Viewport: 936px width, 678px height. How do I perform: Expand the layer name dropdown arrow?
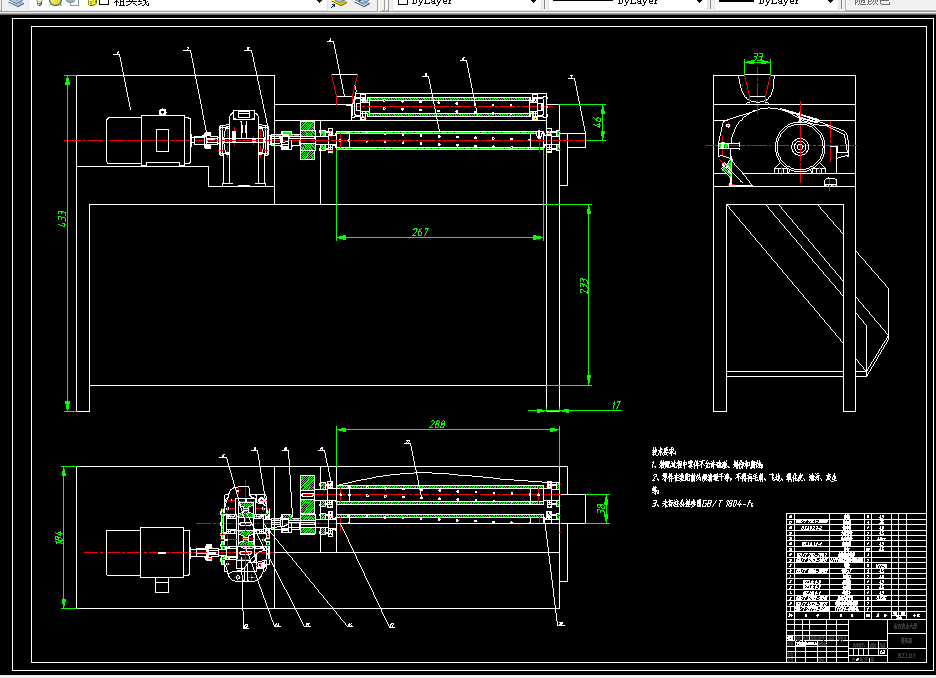click(319, 2)
